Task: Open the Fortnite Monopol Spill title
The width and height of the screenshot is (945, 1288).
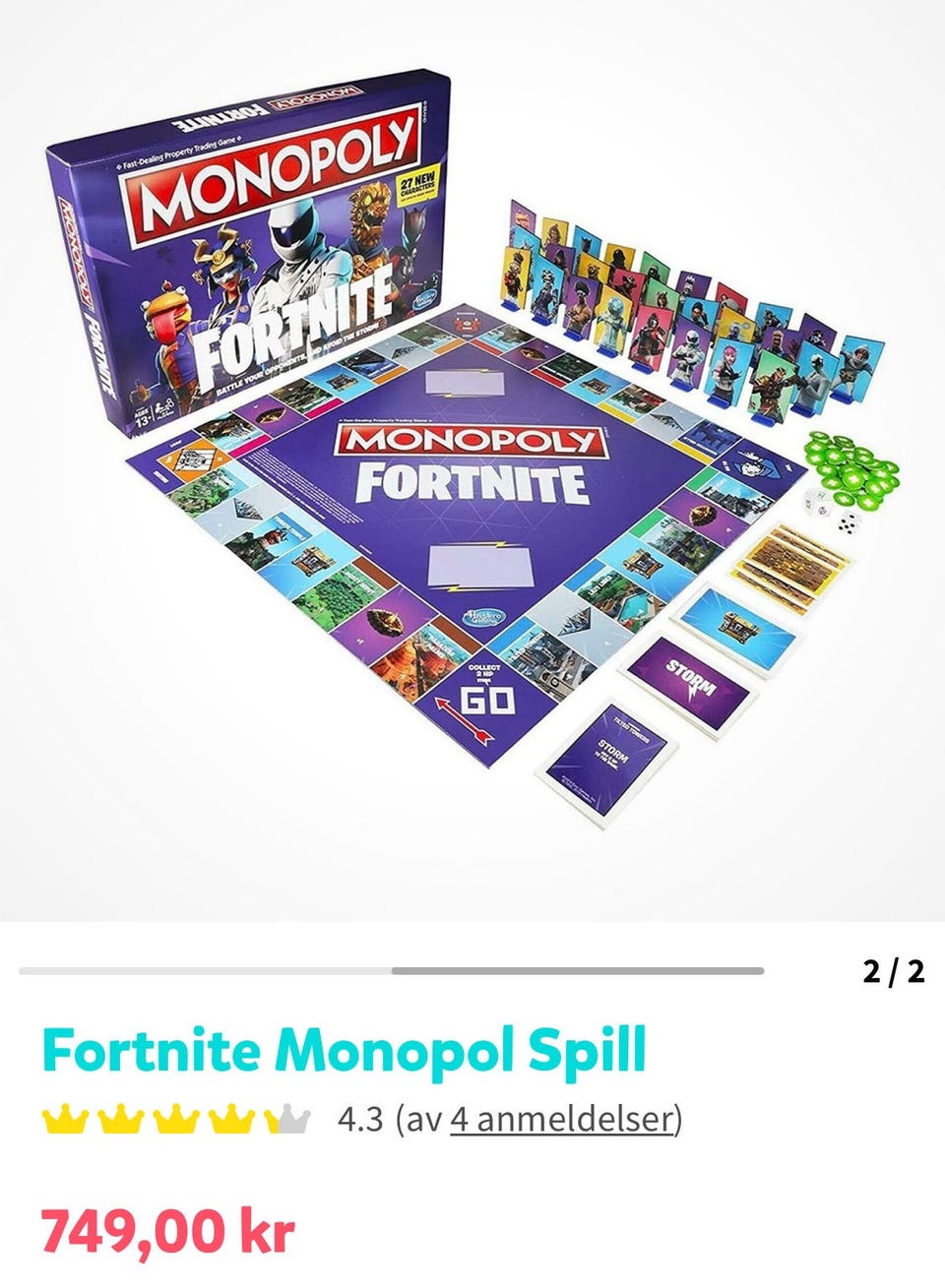Action: tap(344, 1051)
